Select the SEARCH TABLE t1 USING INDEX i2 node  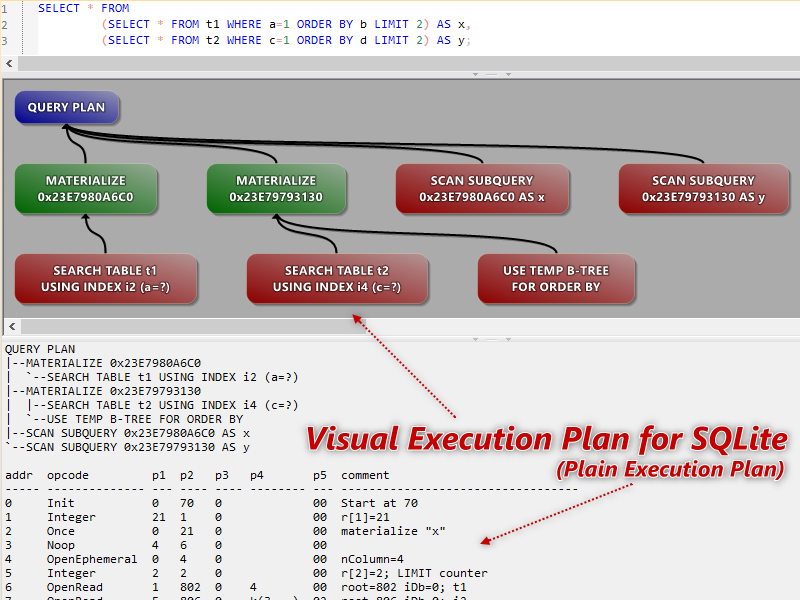point(106,279)
